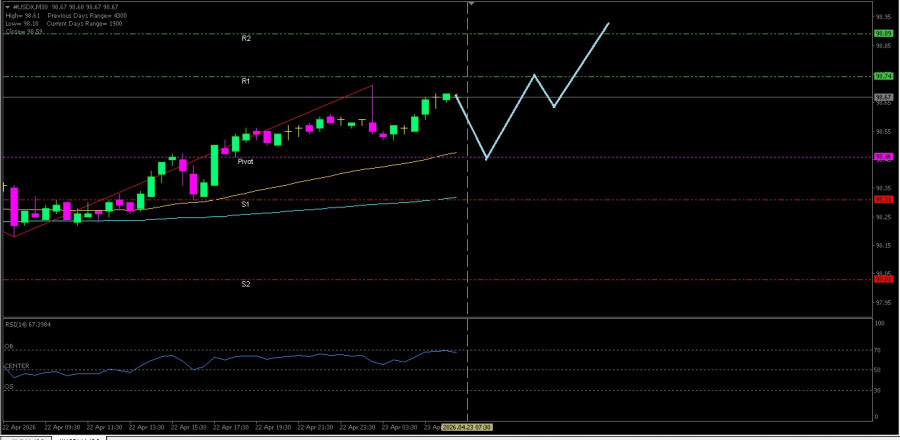Click the green 98.89 price tag
900x440 pixels.
[x=883, y=34]
